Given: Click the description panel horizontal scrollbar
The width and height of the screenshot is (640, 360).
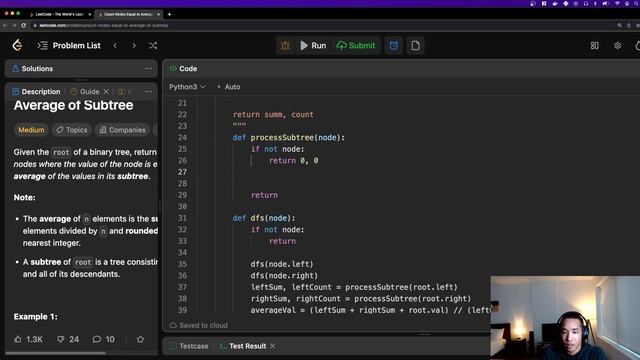Looking at the screenshot, I should click(56, 353).
